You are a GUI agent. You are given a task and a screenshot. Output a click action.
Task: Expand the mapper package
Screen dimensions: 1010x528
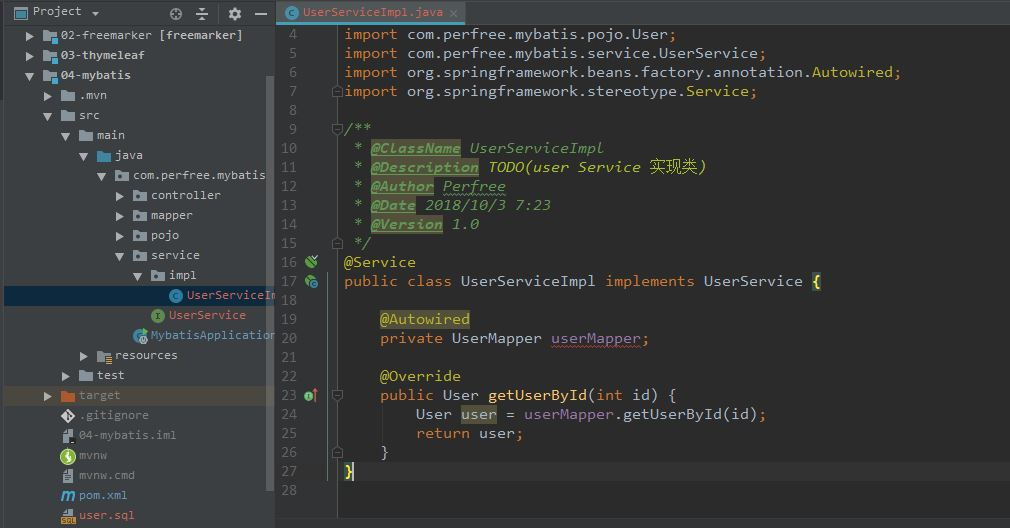coord(119,216)
